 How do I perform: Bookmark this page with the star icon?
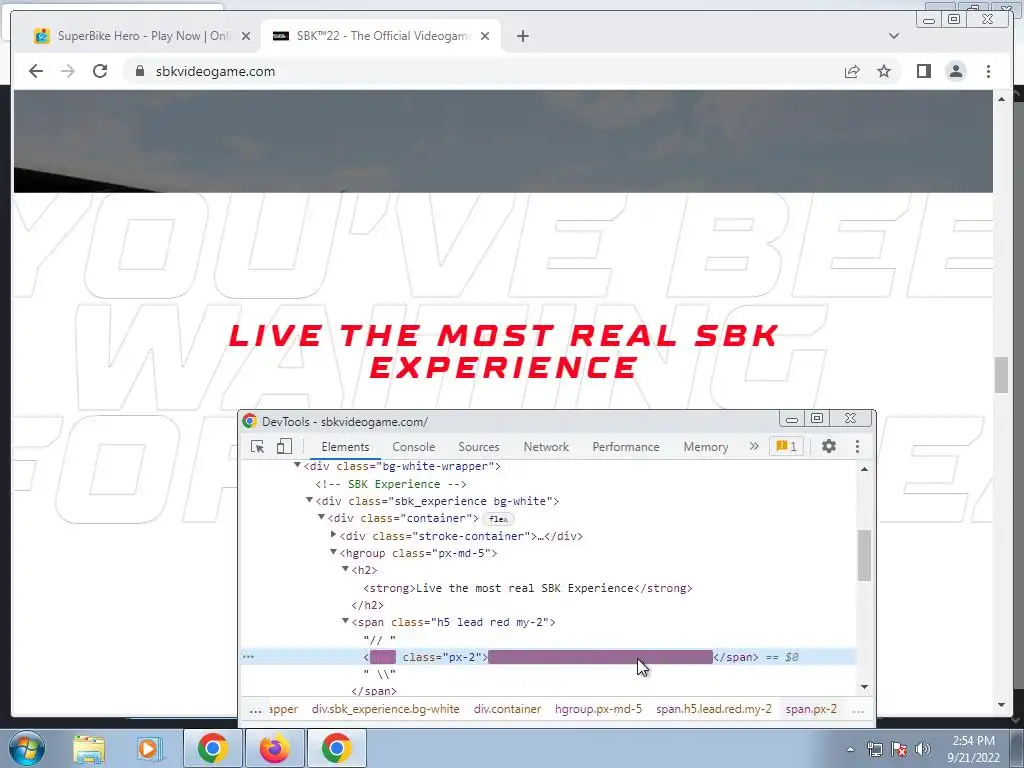pyautogui.click(x=884, y=71)
